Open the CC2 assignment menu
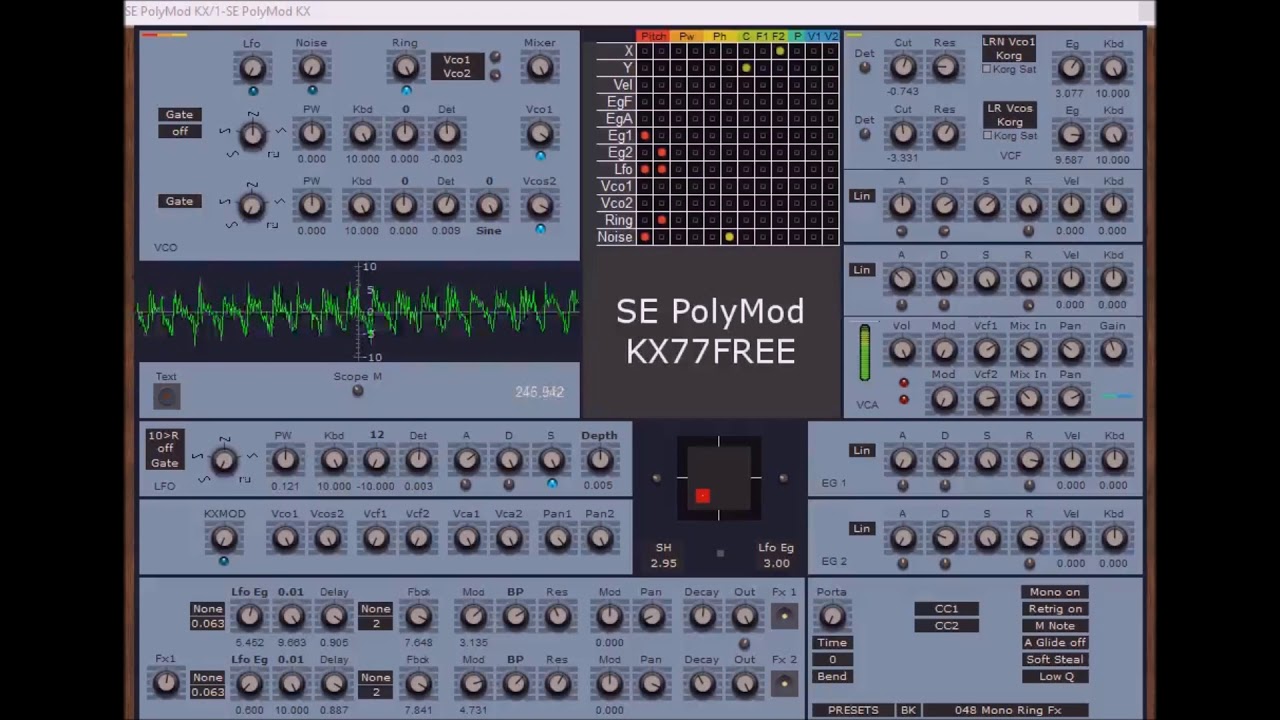This screenshot has width=1280, height=720. [946, 626]
